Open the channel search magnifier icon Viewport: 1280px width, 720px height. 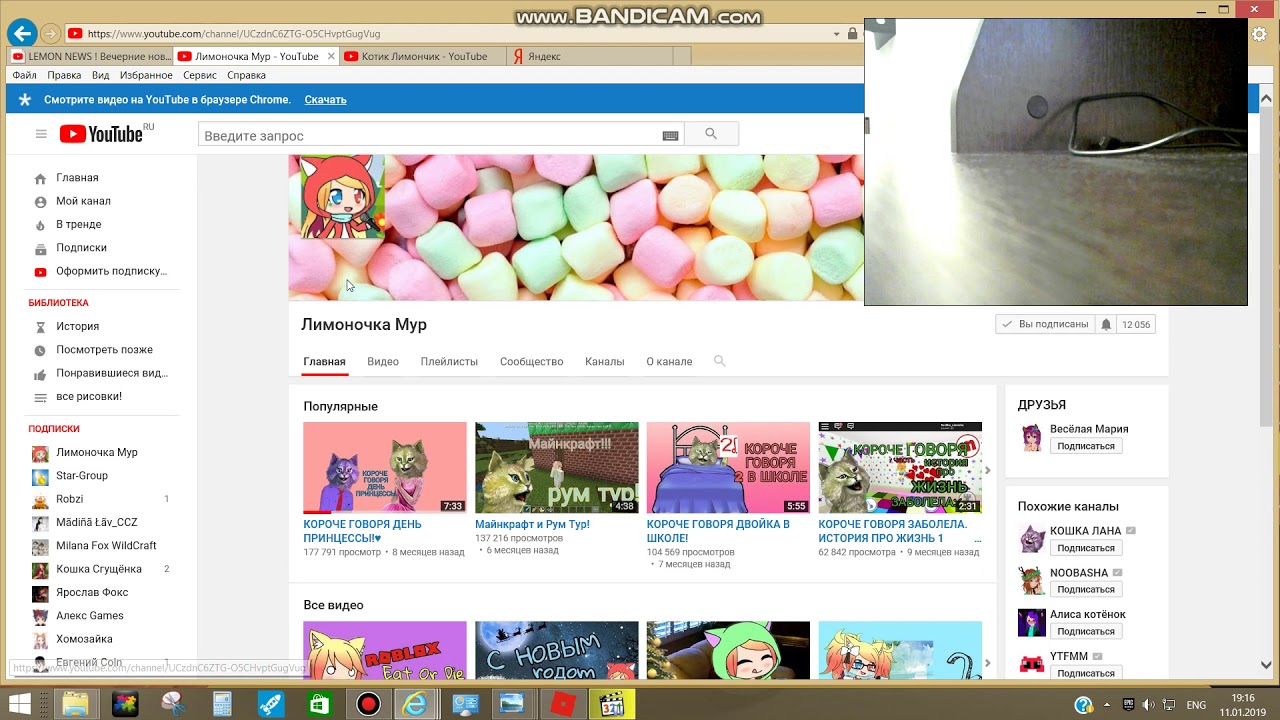(719, 361)
